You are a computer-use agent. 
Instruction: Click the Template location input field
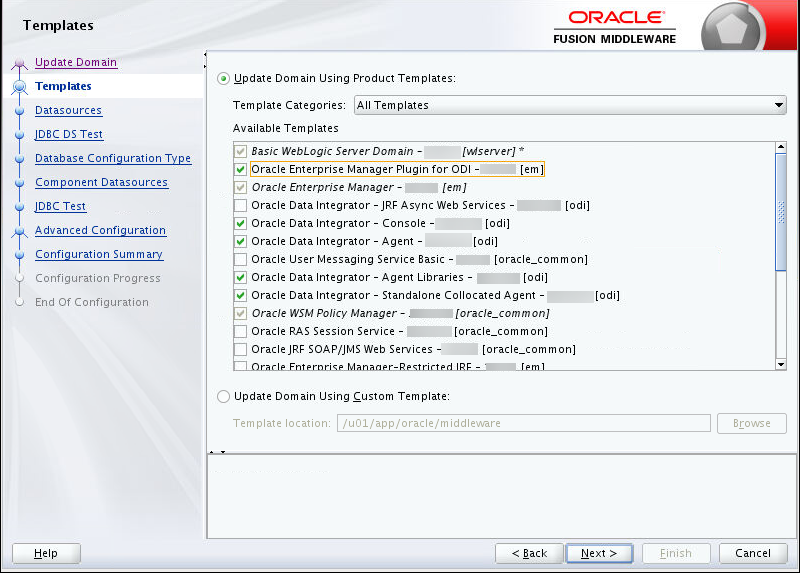[523, 423]
